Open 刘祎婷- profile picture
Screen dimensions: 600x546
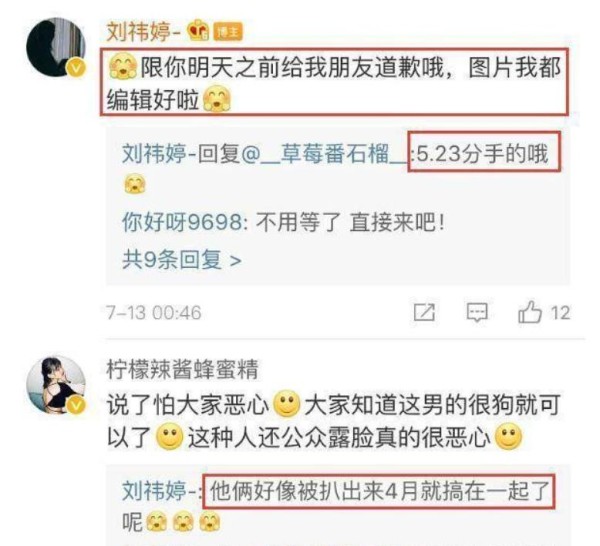pos(56,47)
